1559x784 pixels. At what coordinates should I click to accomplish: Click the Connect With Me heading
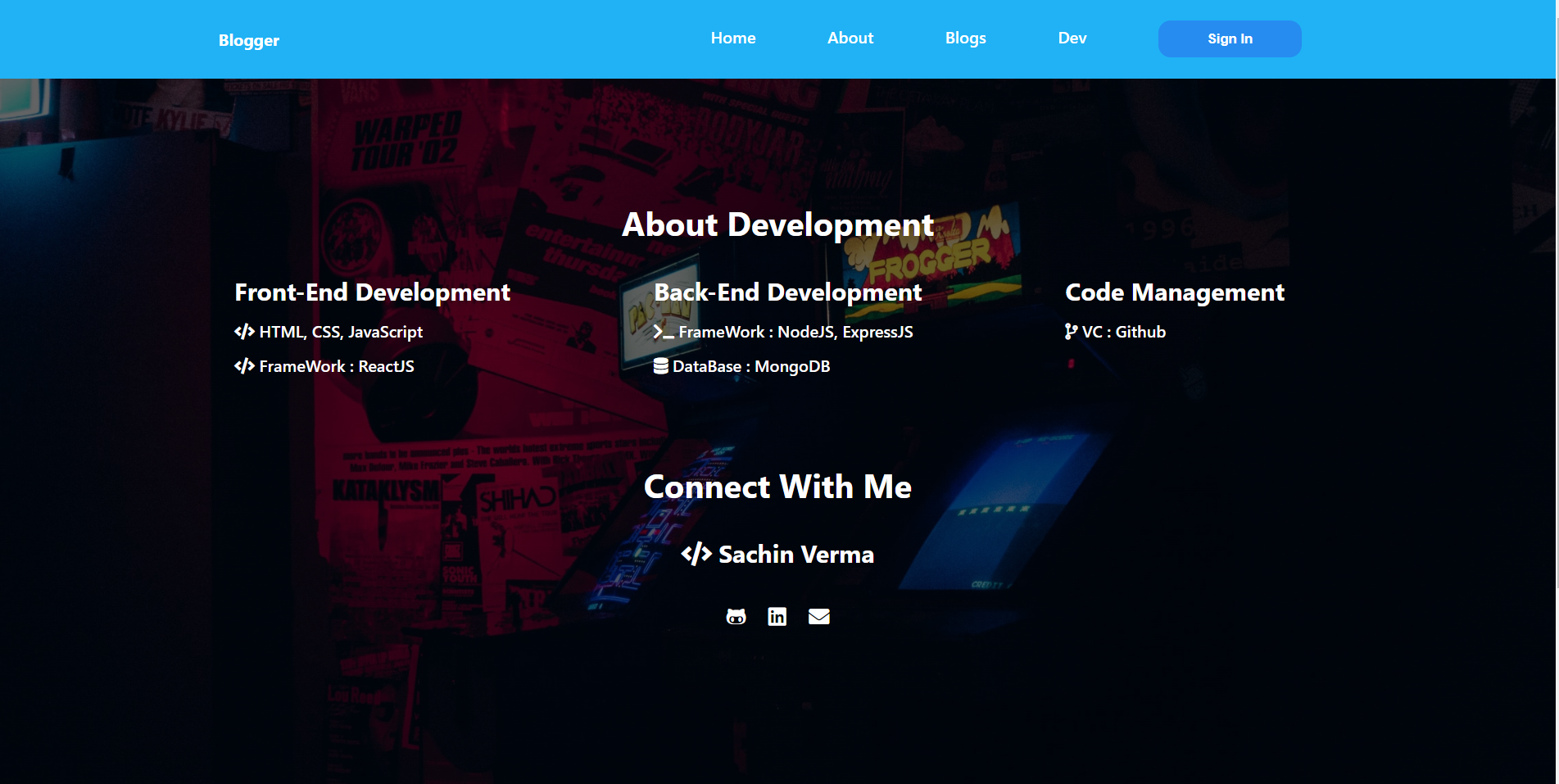777,487
